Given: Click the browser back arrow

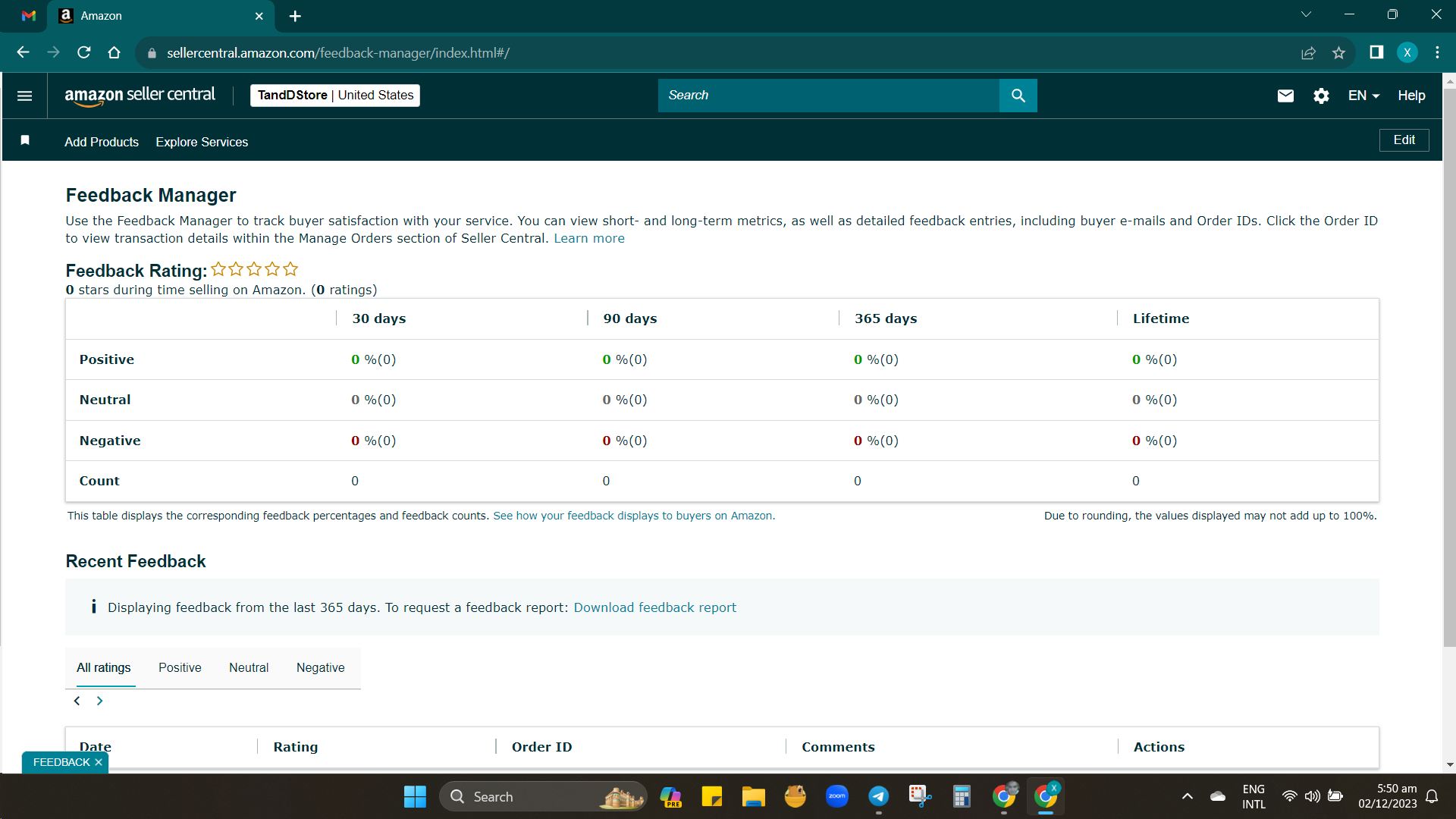Looking at the screenshot, I should click(x=23, y=52).
